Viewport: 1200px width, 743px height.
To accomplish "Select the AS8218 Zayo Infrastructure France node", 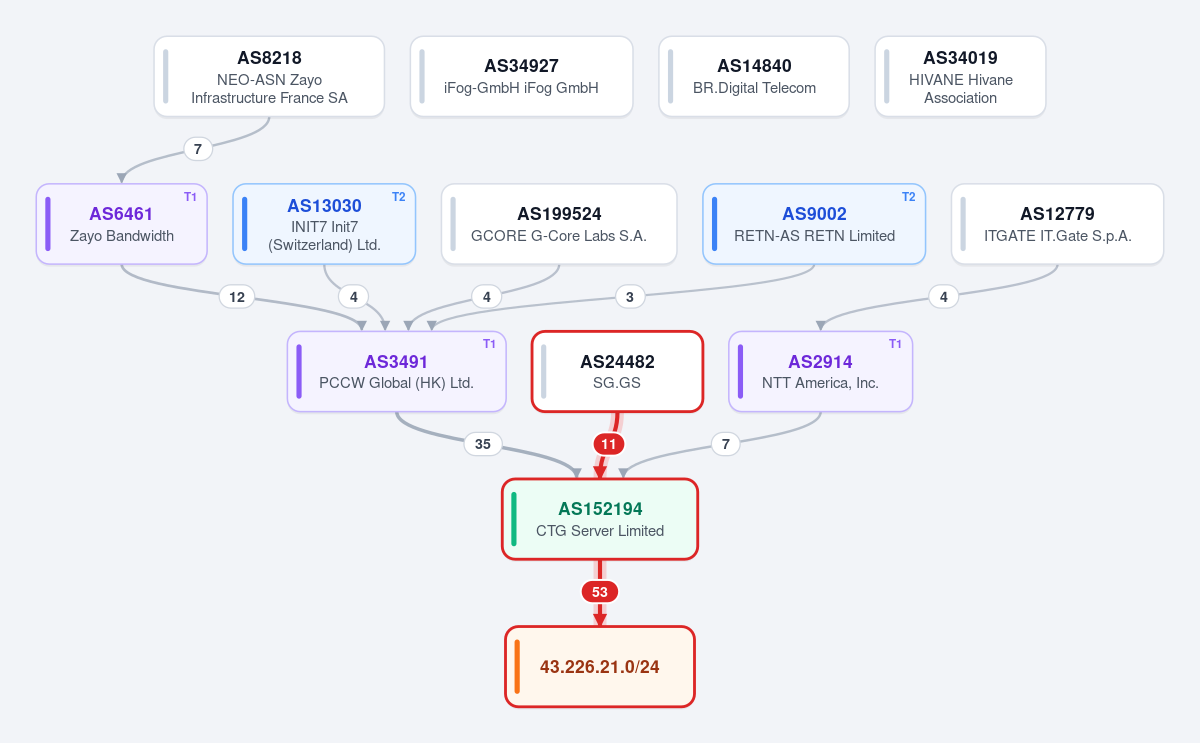I will coord(269,77).
